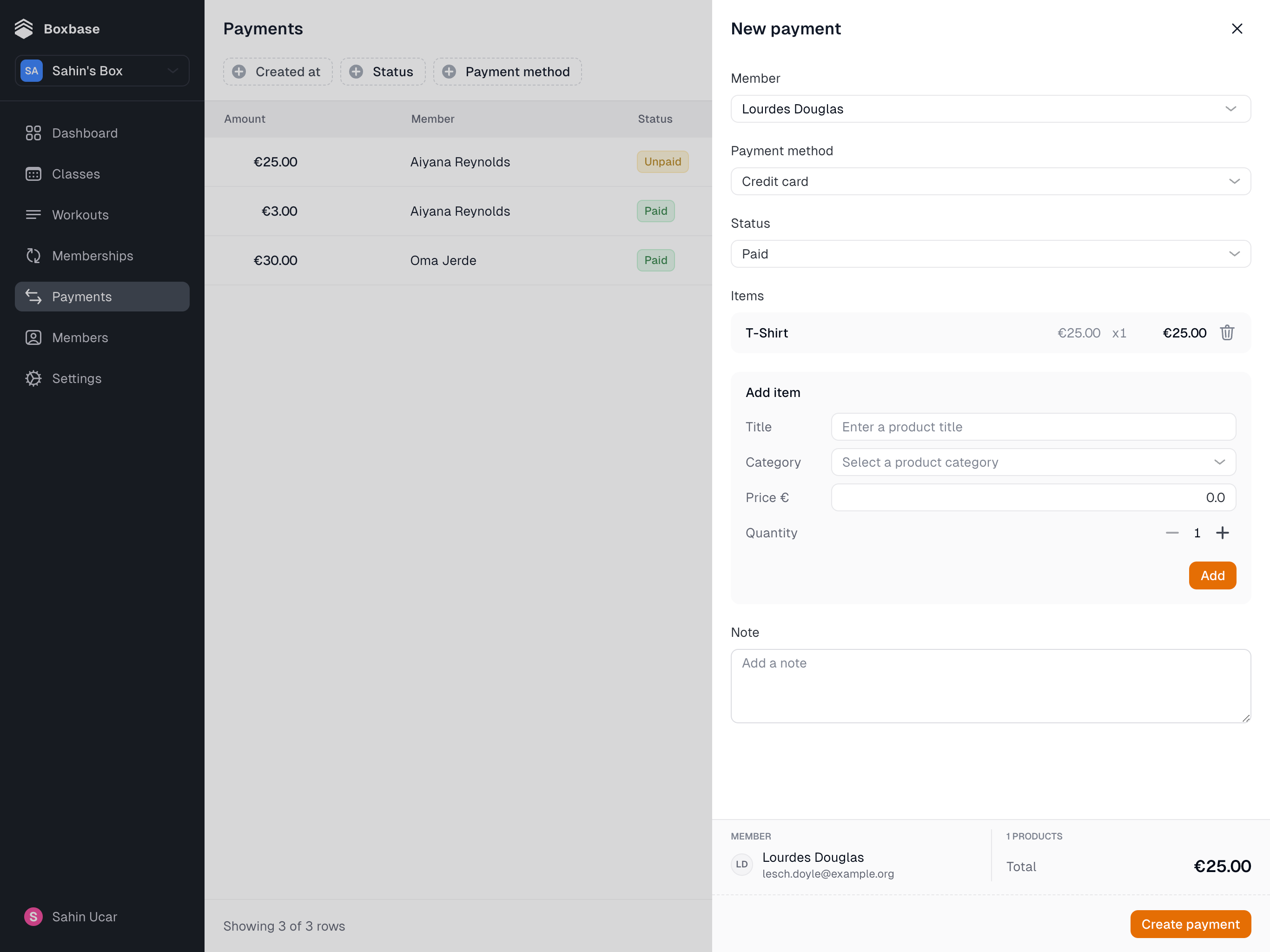Increase item quantity with plus button
Screen dimensions: 1270x952
(1222, 532)
